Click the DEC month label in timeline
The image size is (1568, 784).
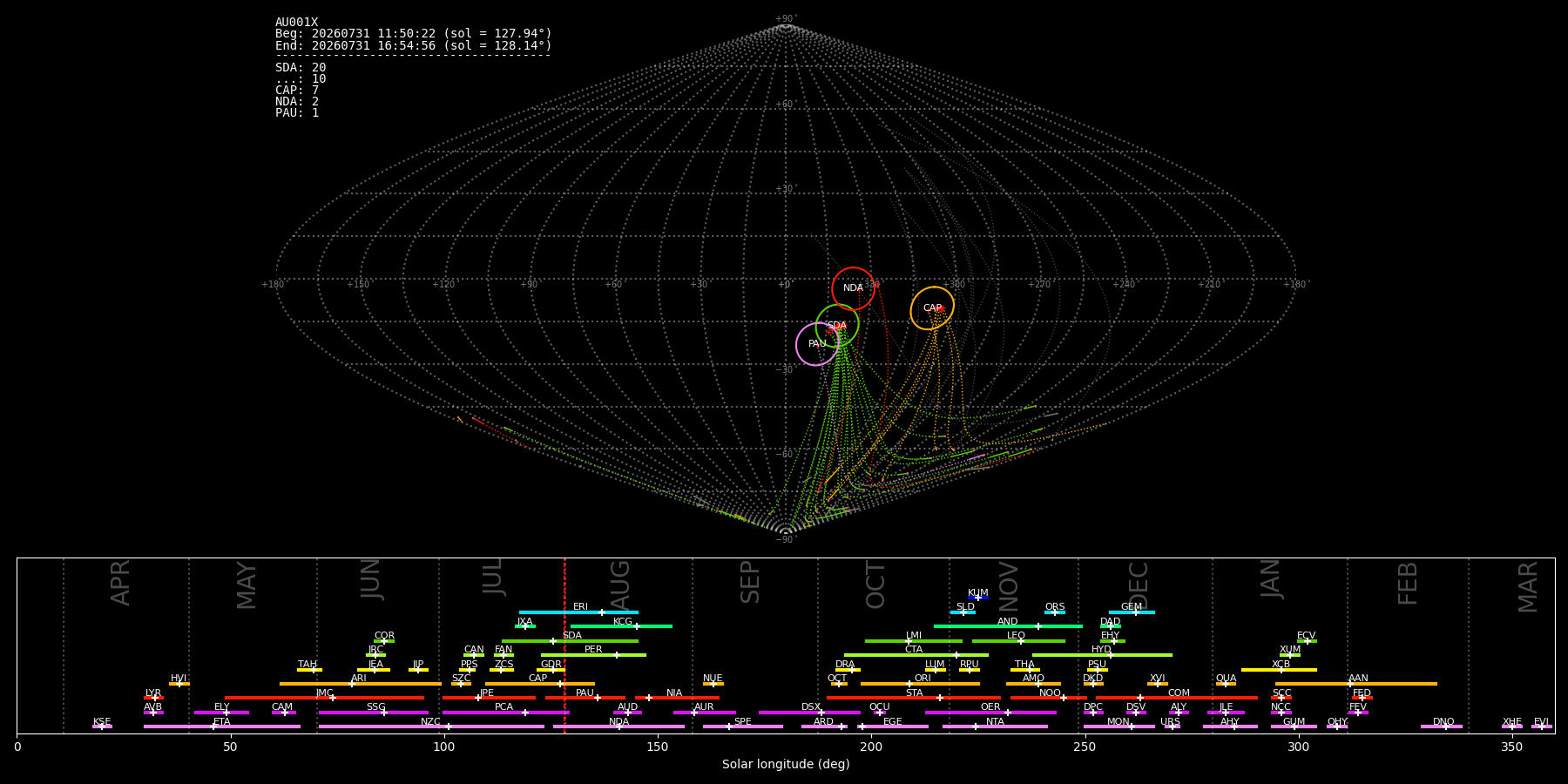[x=1139, y=585]
